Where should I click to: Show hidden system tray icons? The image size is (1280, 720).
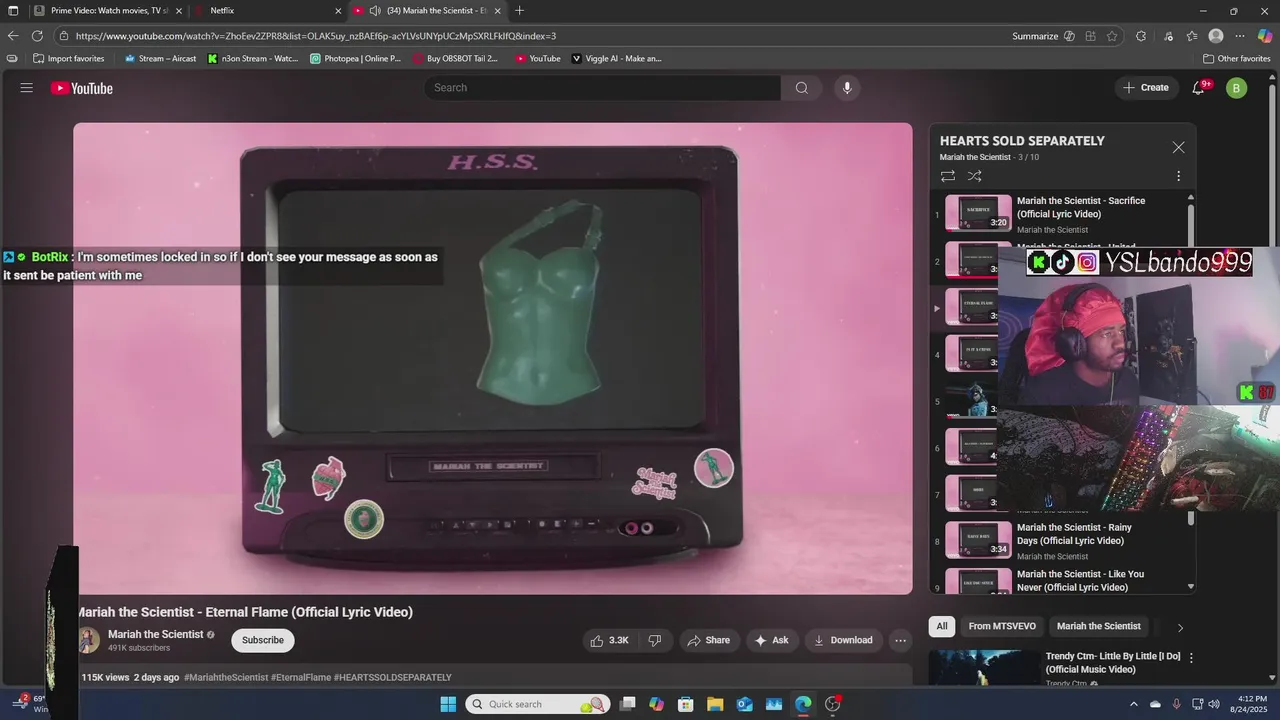[x=1133, y=704]
